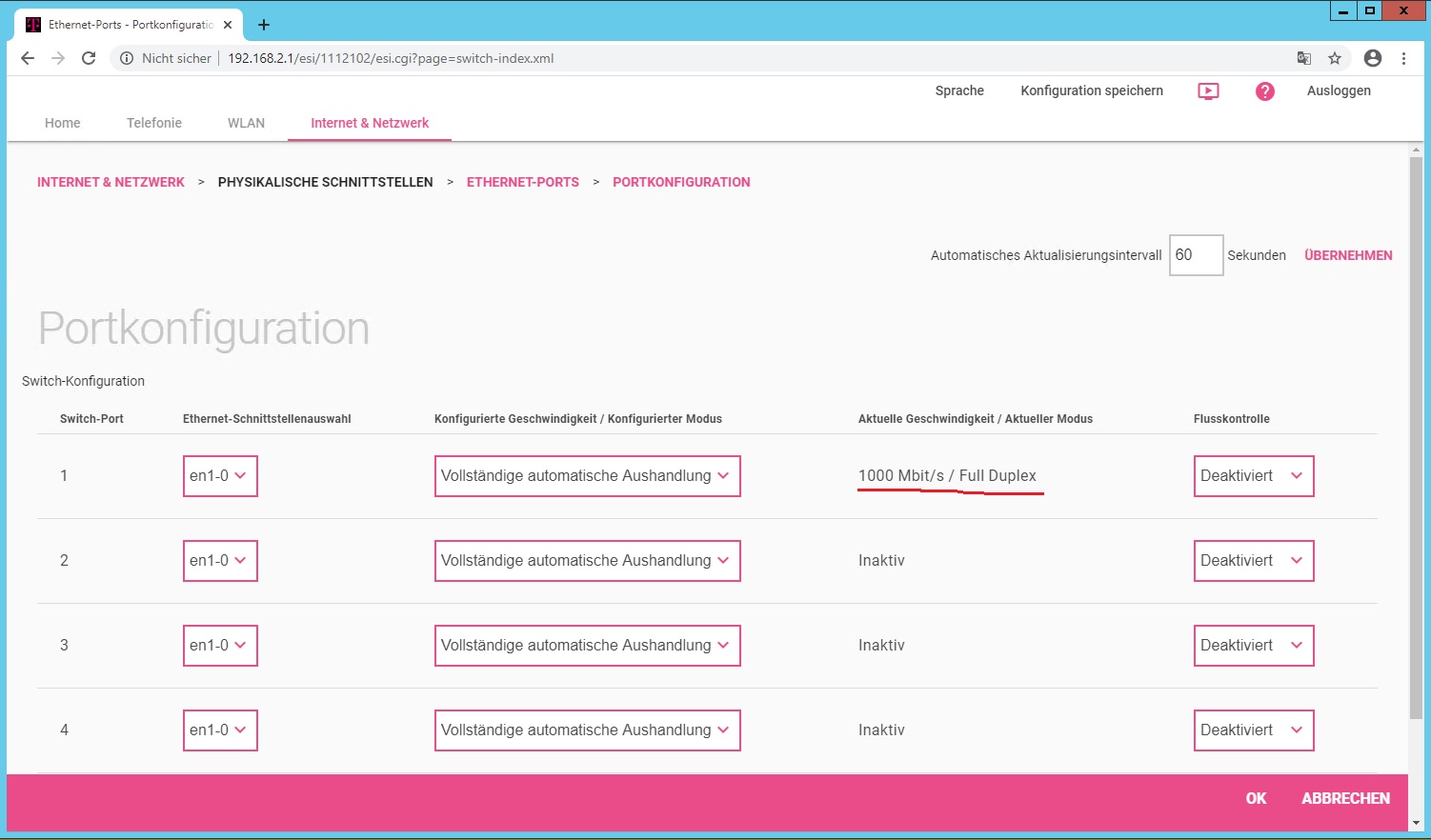This screenshot has width=1431, height=840.
Task: Open the translate page icon in the address bar
Action: pos(1304,58)
